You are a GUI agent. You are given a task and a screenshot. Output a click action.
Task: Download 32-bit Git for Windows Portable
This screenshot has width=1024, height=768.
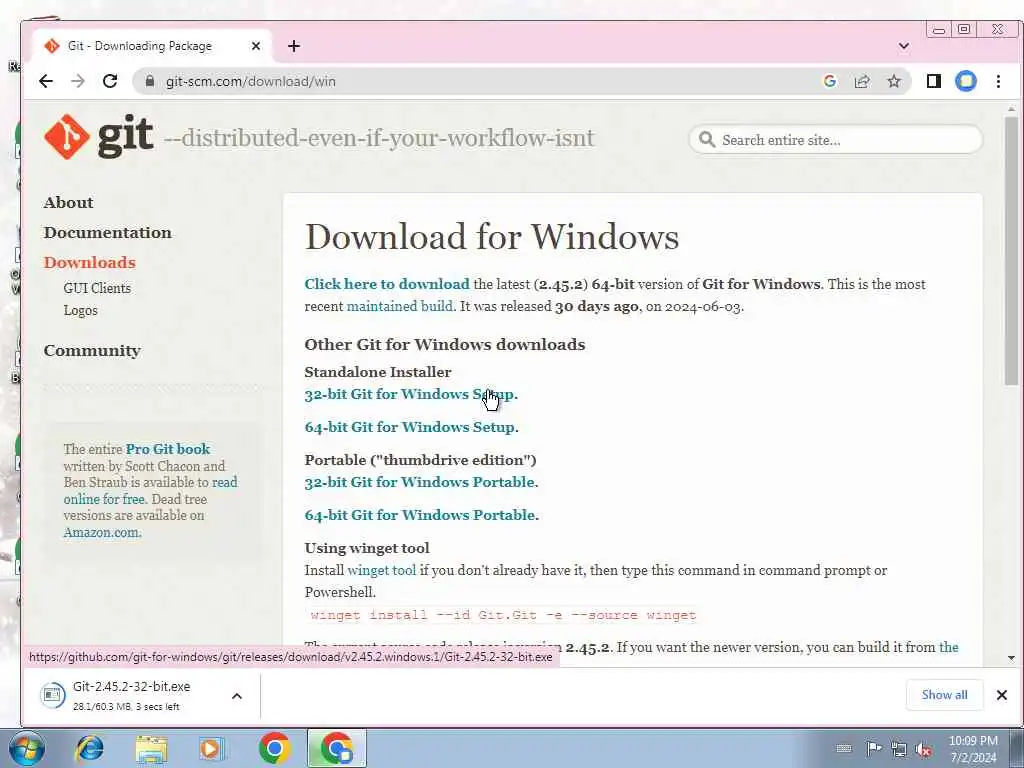point(421,483)
